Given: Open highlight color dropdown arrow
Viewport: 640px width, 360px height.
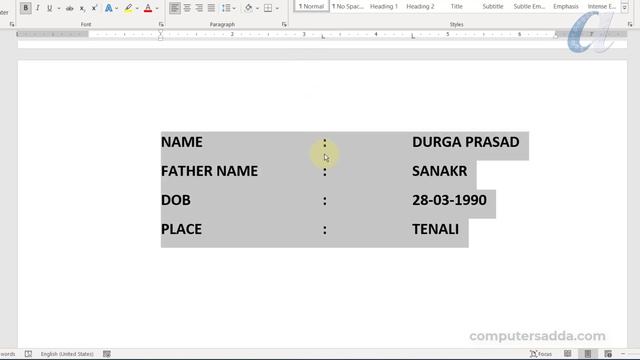Looking at the screenshot, I should (x=137, y=8).
